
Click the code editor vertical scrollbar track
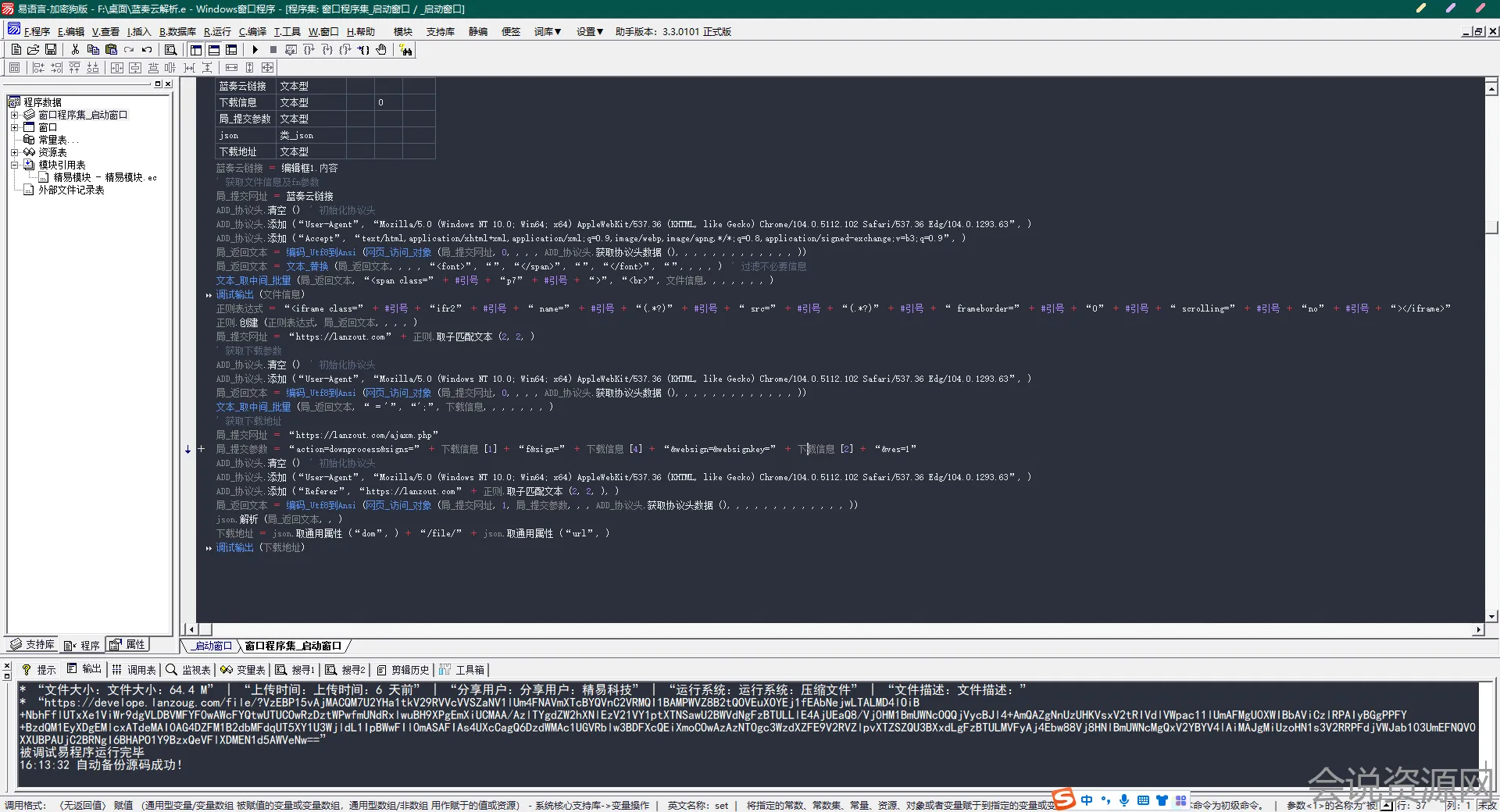[1491, 390]
